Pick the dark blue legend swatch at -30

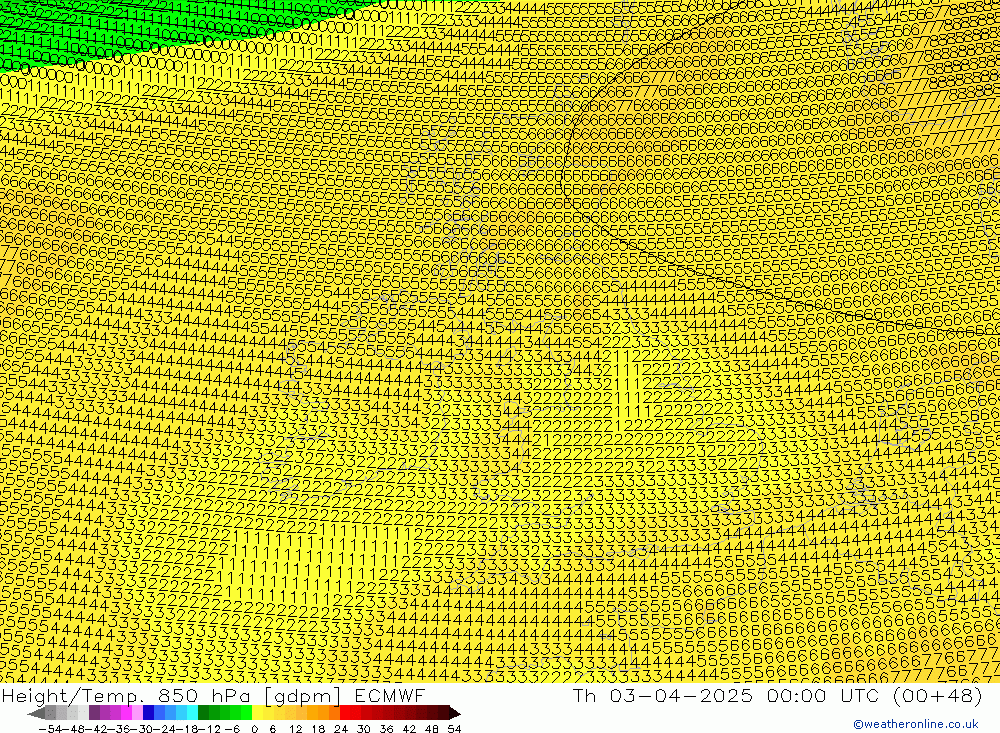coord(148,713)
